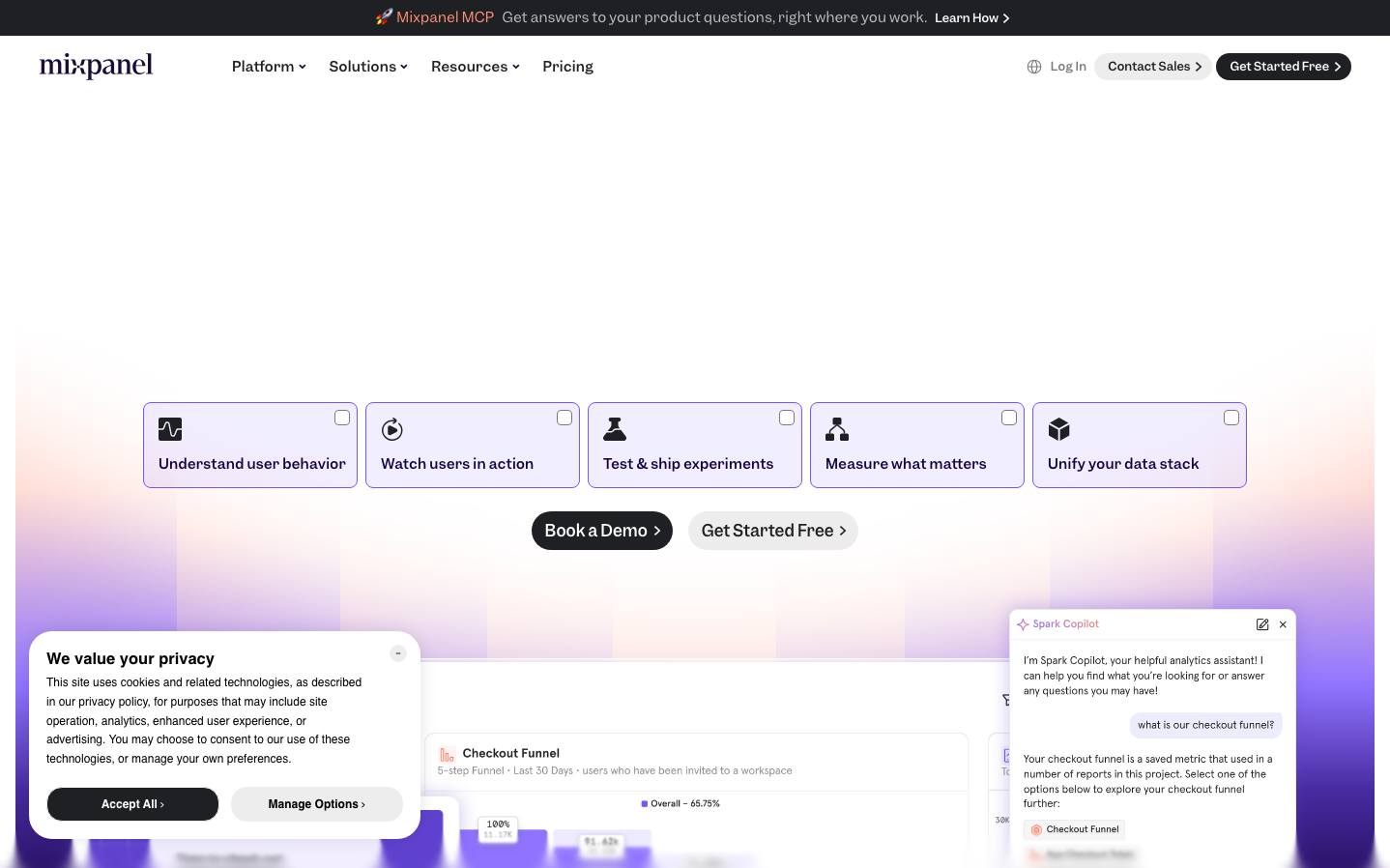Click the Measure what matters hierarchy icon

click(x=837, y=429)
